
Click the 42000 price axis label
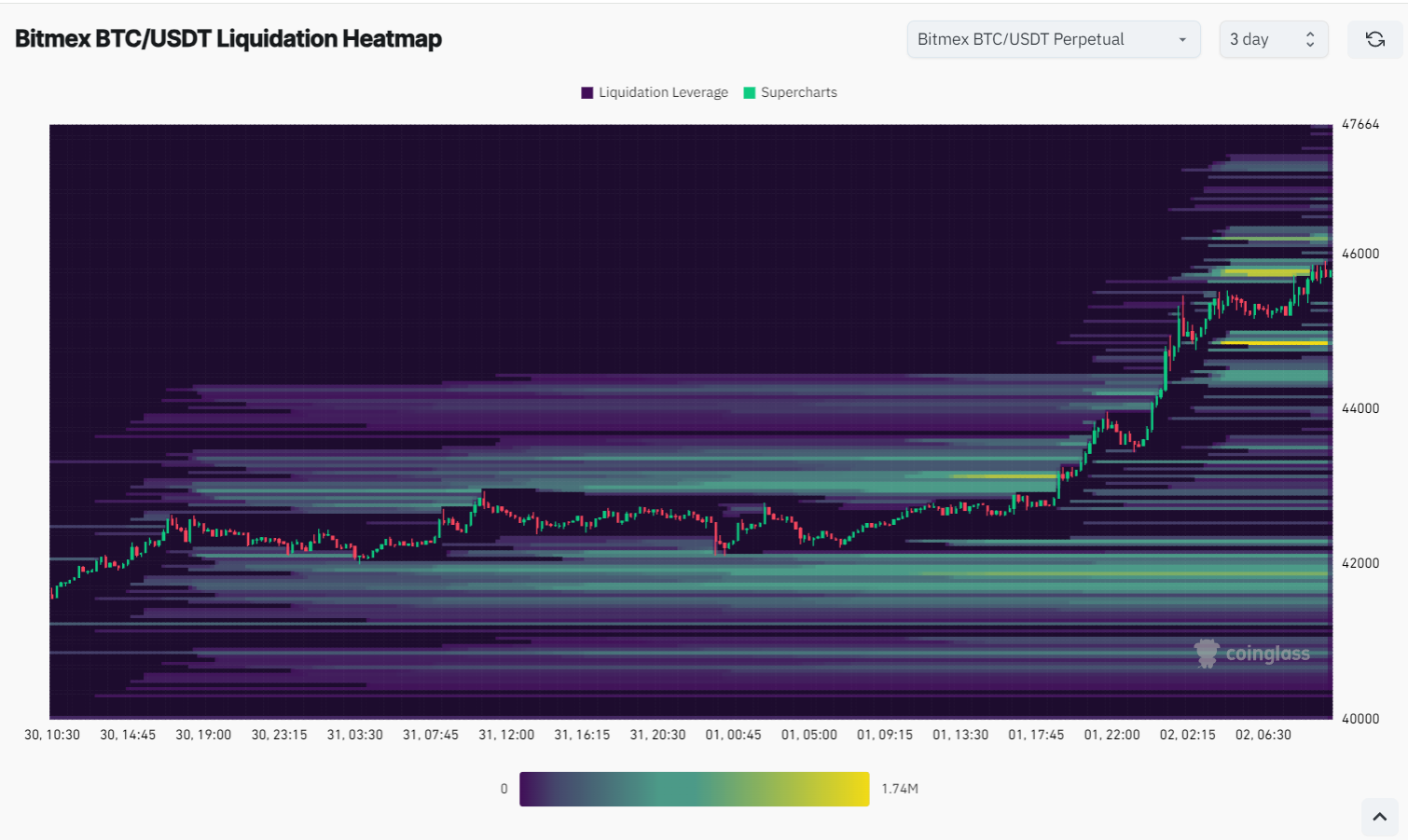pos(1360,563)
